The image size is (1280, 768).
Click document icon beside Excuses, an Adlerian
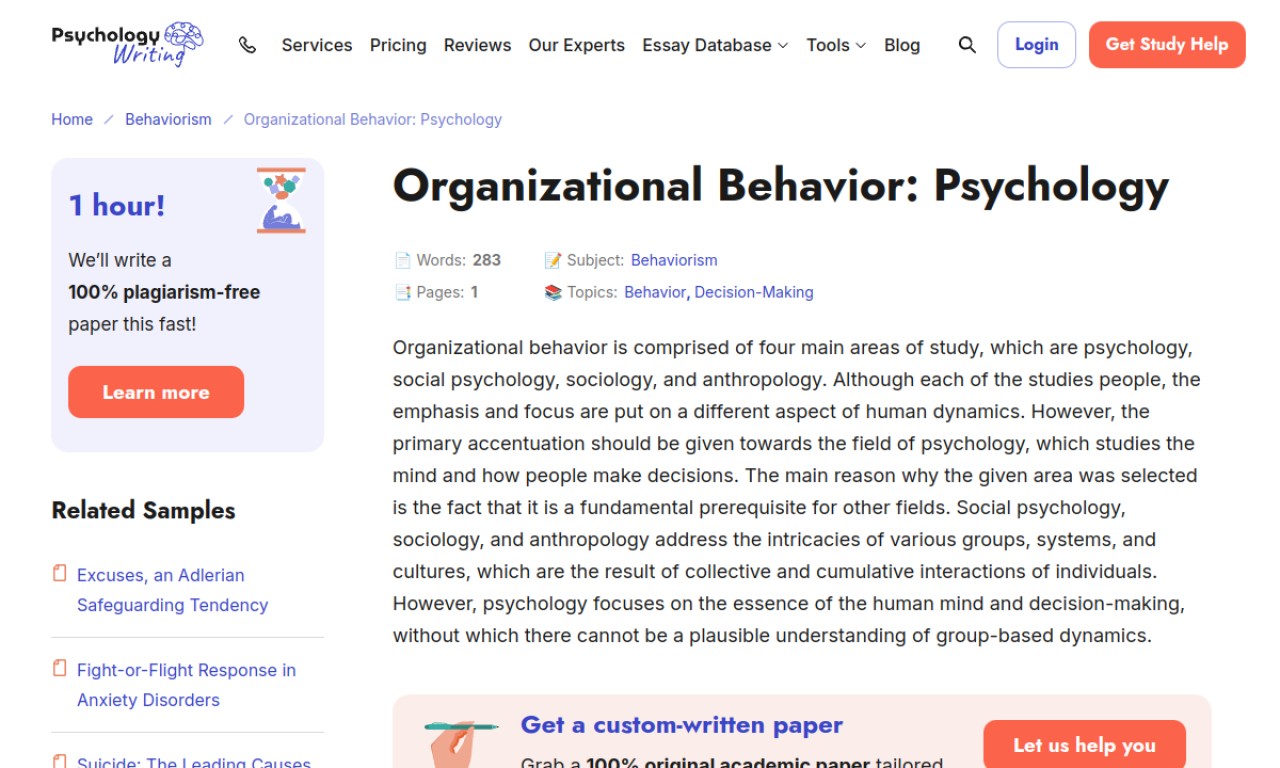coord(60,573)
